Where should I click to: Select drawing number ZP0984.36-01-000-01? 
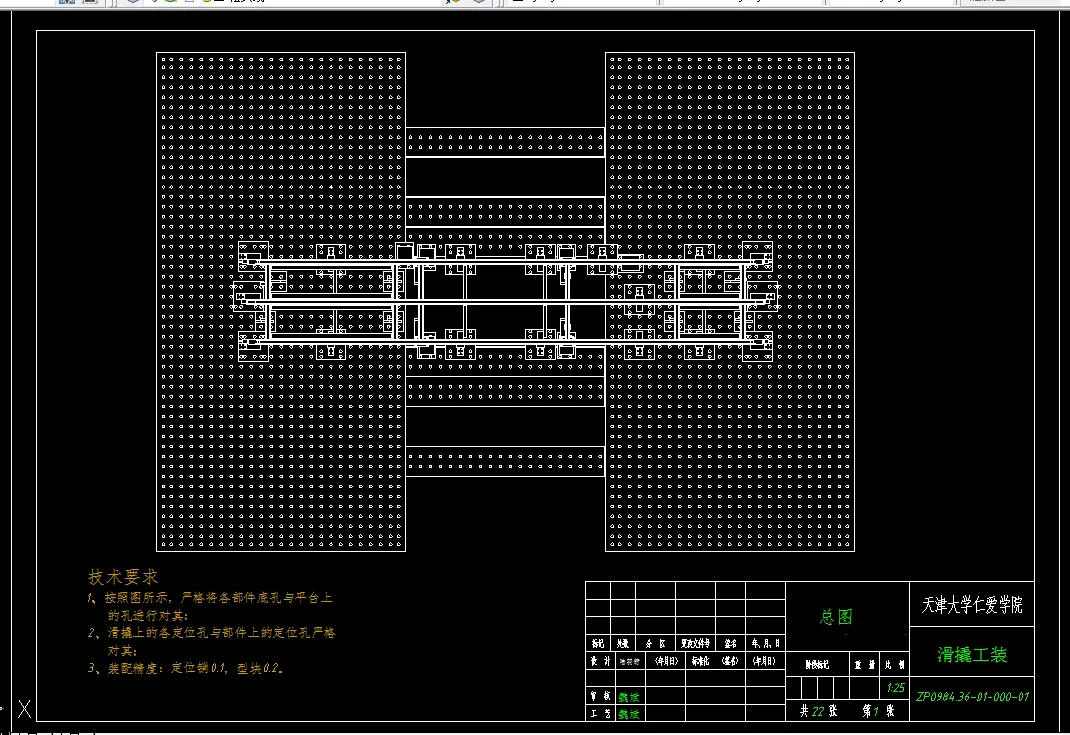[x=972, y=697]
